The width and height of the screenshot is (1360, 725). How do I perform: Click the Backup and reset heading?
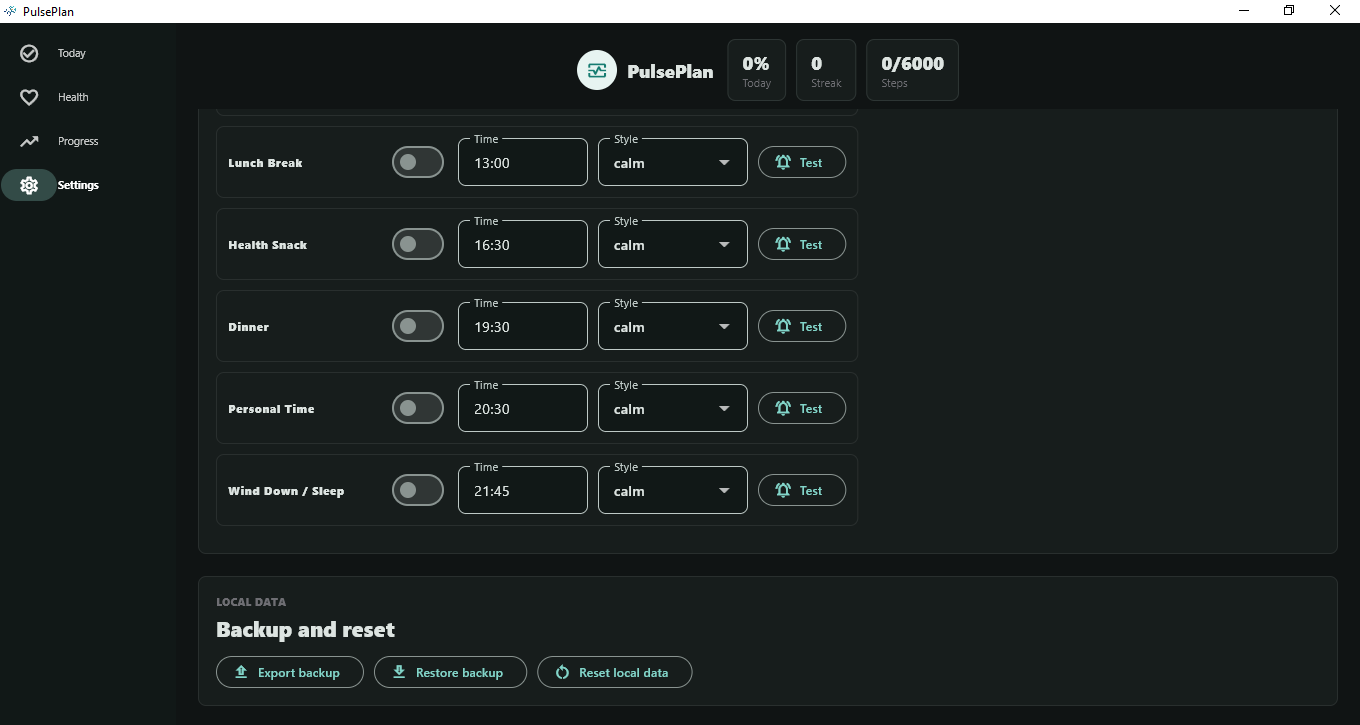pos(305,630)
